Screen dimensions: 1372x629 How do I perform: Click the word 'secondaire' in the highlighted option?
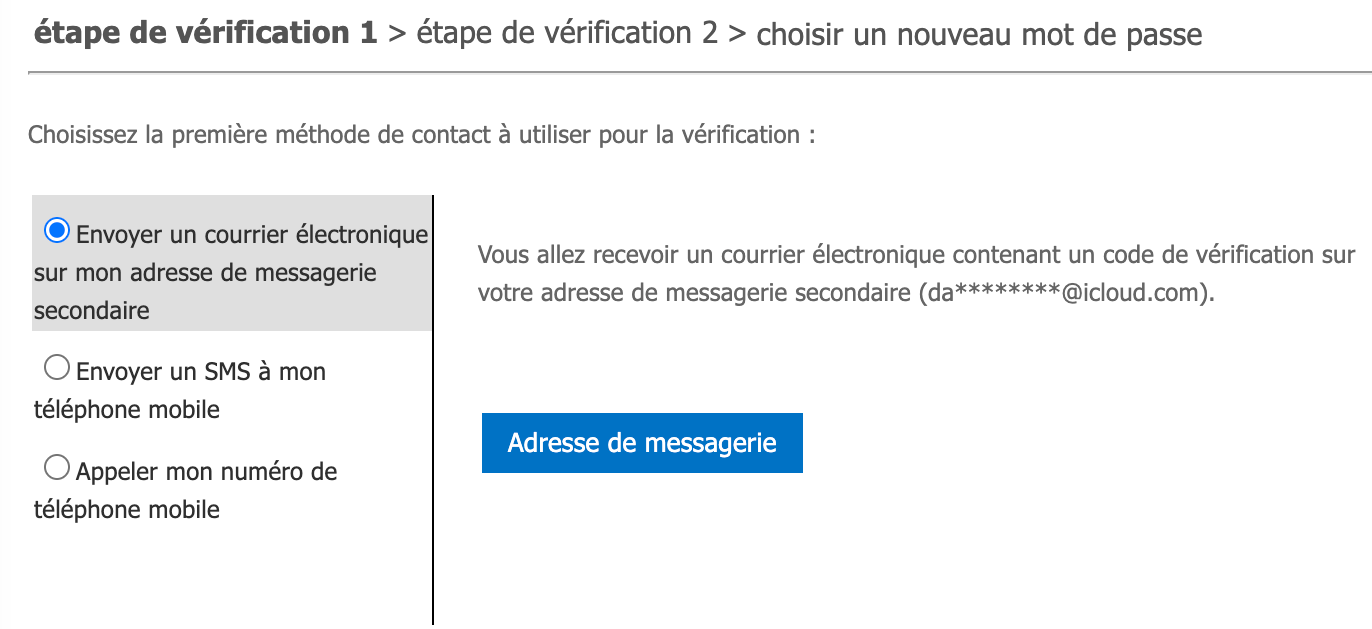[92, 311]
